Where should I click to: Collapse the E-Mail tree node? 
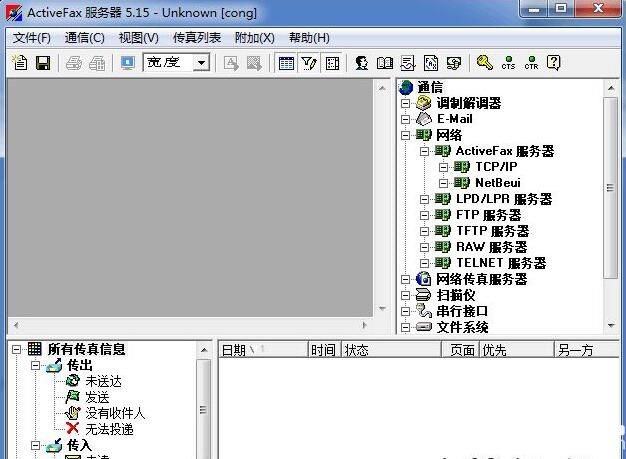point(405,119)
